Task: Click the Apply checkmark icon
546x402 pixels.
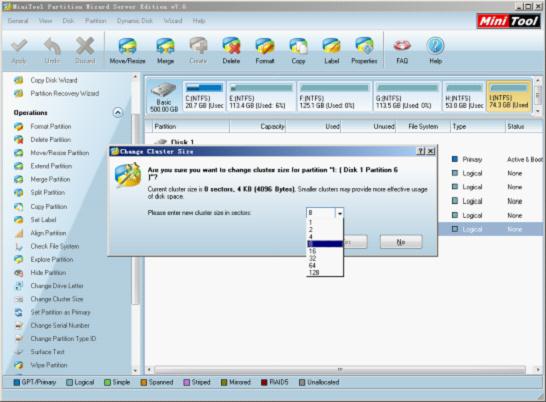Action: tap(19, 46)
